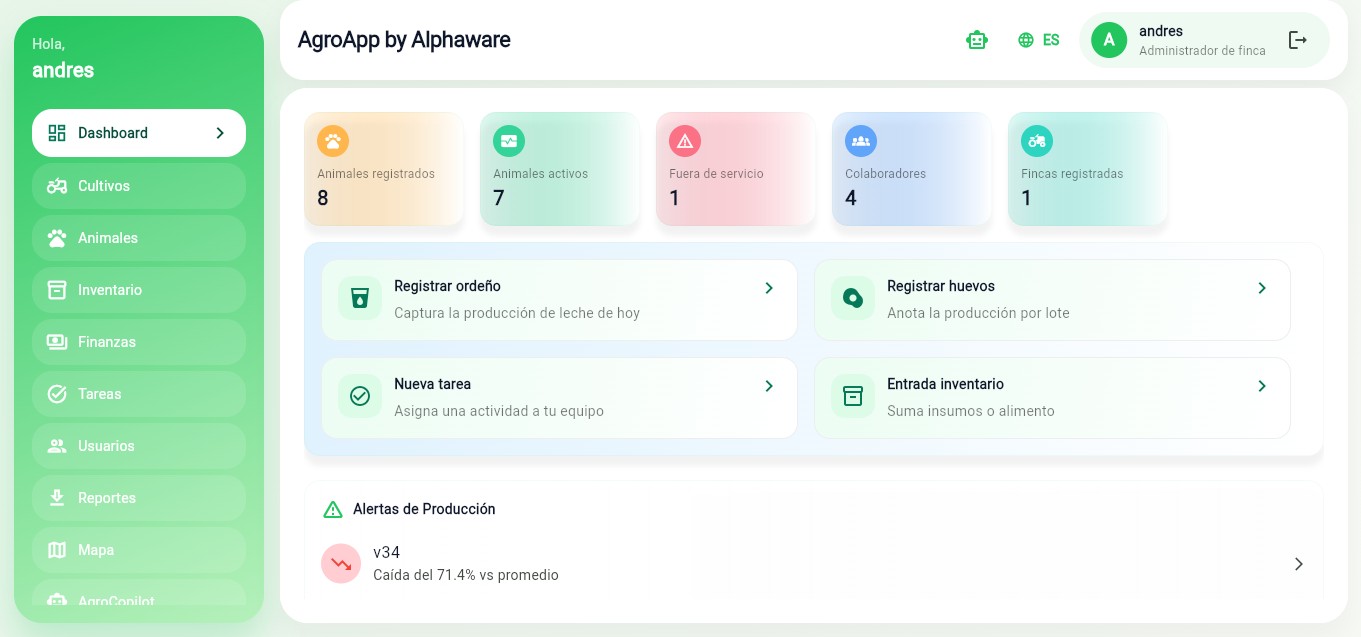Click the Nueva tarea action card
Screen dimensions: 1361x637
[558, 396]
